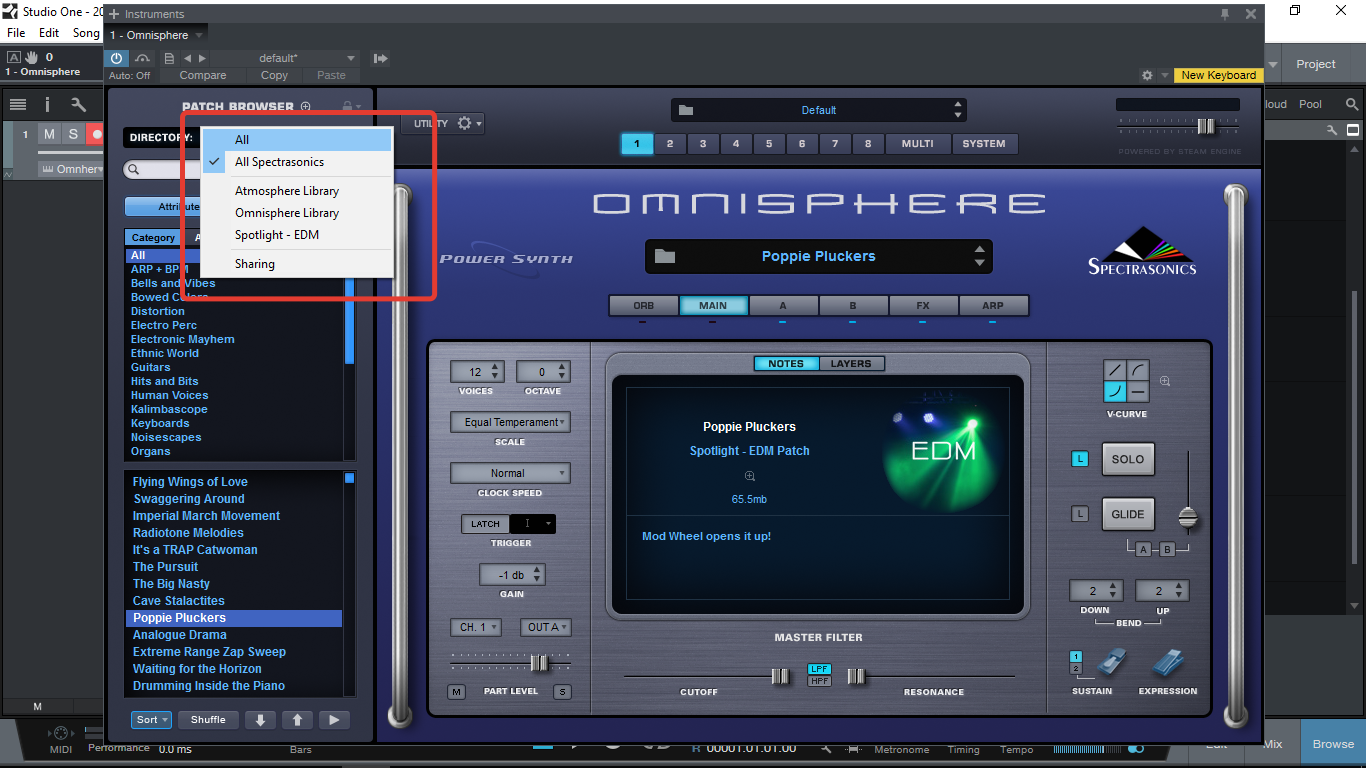Choose Omnisphere Library from menu
This screenshot has width=1366, height=768.
tap(296, 213)
